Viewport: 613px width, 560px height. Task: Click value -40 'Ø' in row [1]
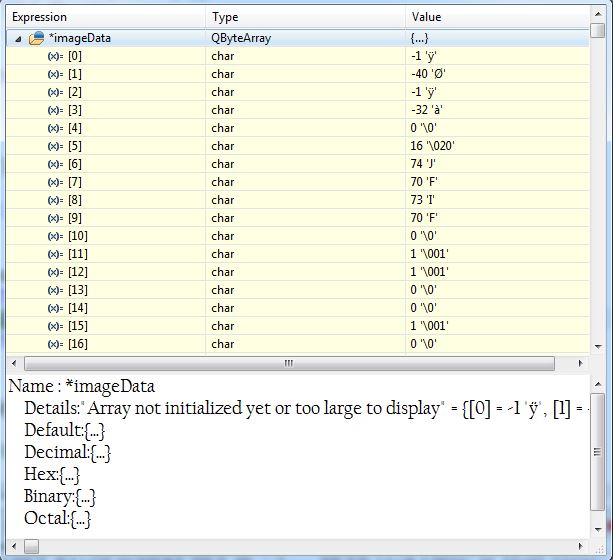tap(428, 74)
